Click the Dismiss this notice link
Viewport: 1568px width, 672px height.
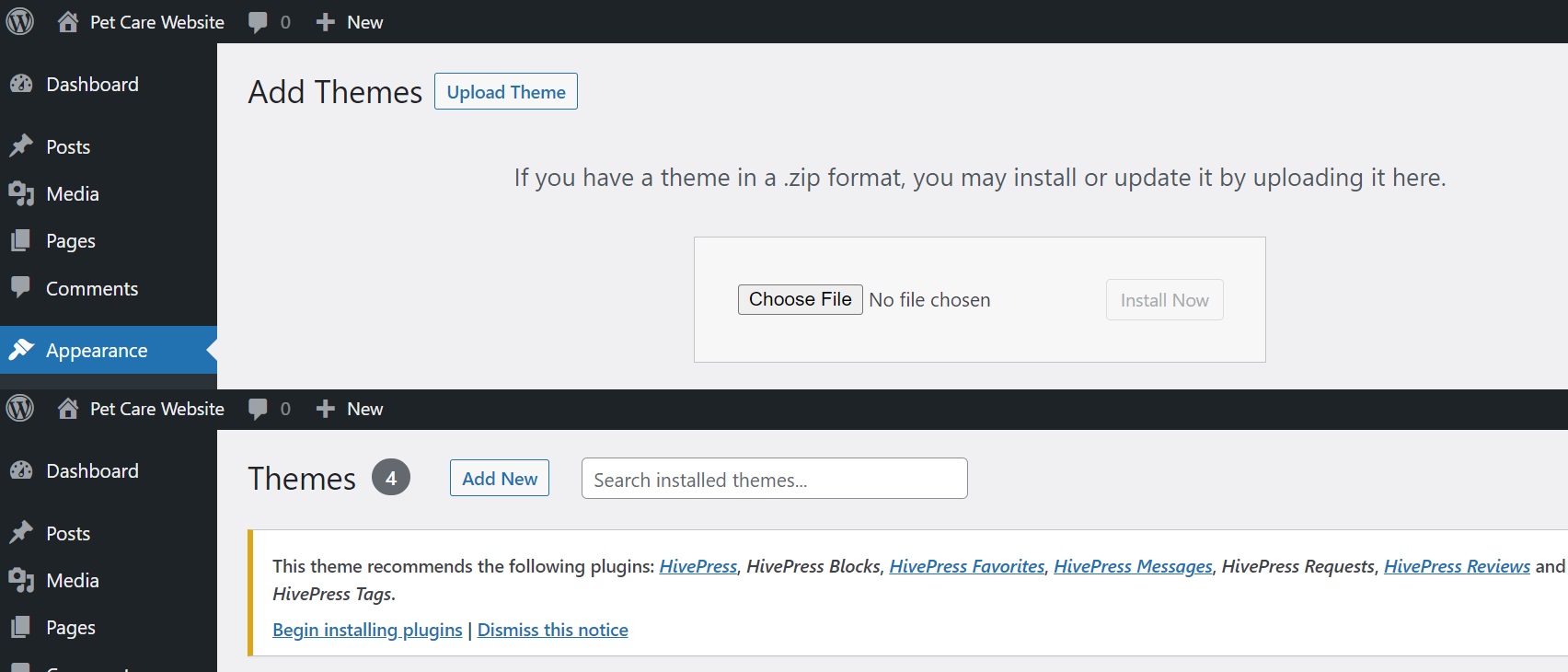click(552, 630)
